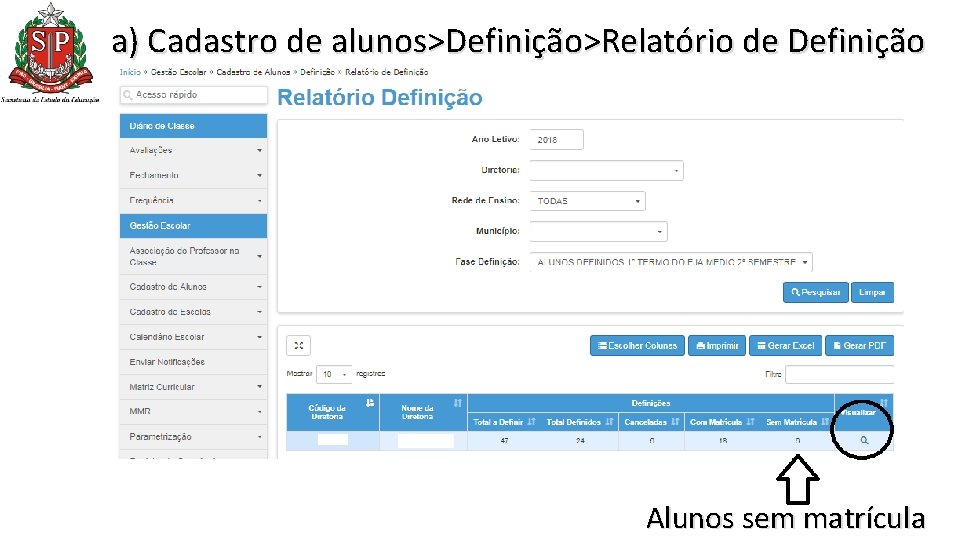Screen dimensions: 960x540
Task: Sort the Total Definidos column
Action: (x=609, y=422)
